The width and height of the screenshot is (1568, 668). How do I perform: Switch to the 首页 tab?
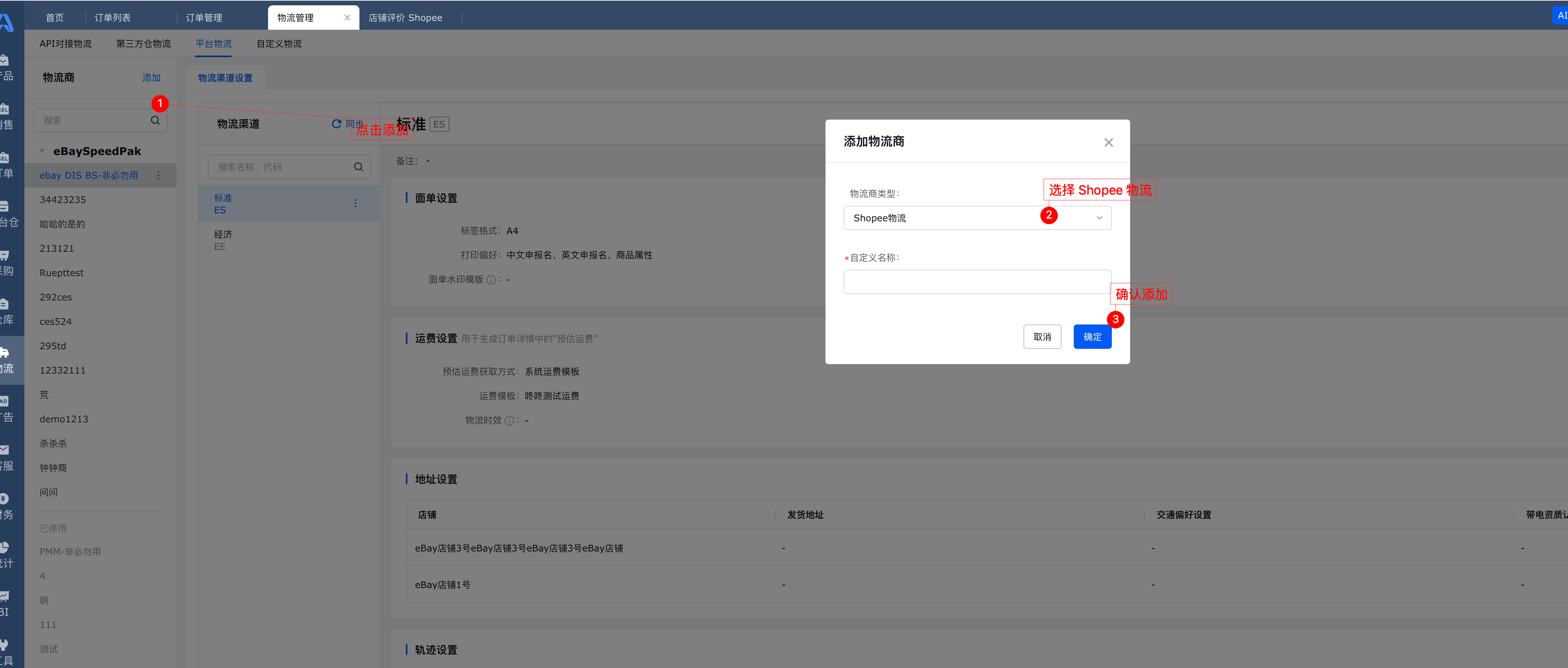point(55,18)
